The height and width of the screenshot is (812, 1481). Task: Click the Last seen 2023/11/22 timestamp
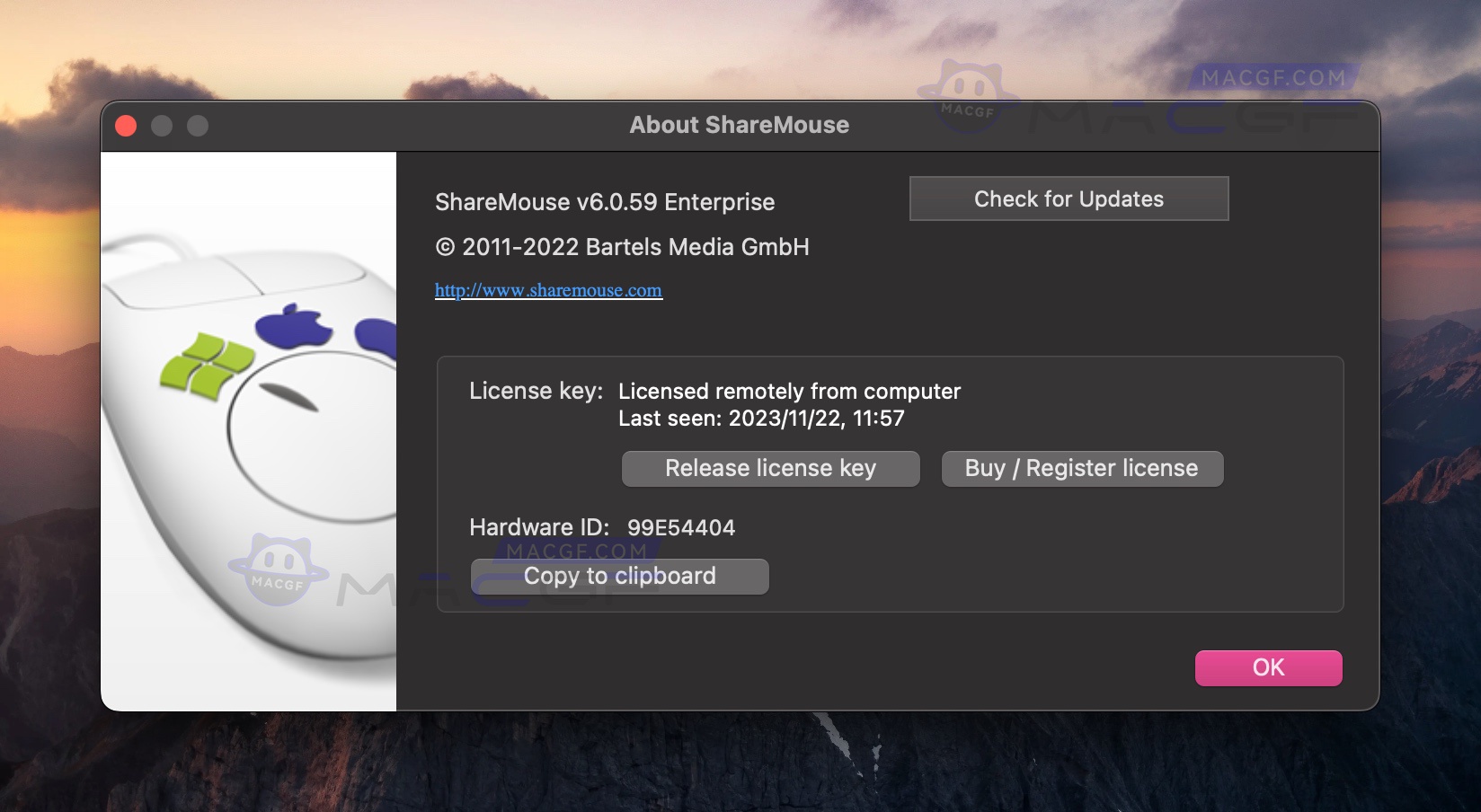(x=760, y=418)
